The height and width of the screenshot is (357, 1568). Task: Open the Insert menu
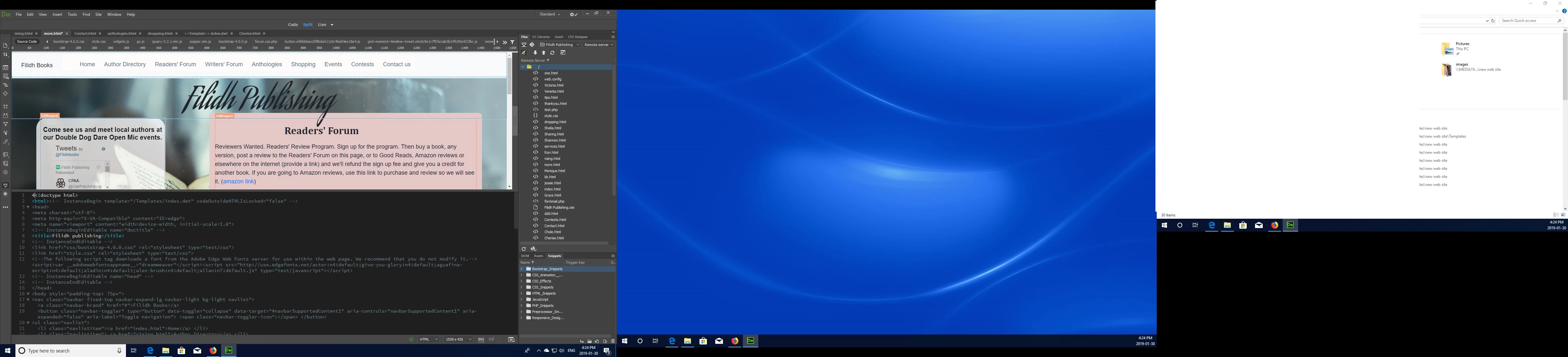57,14
